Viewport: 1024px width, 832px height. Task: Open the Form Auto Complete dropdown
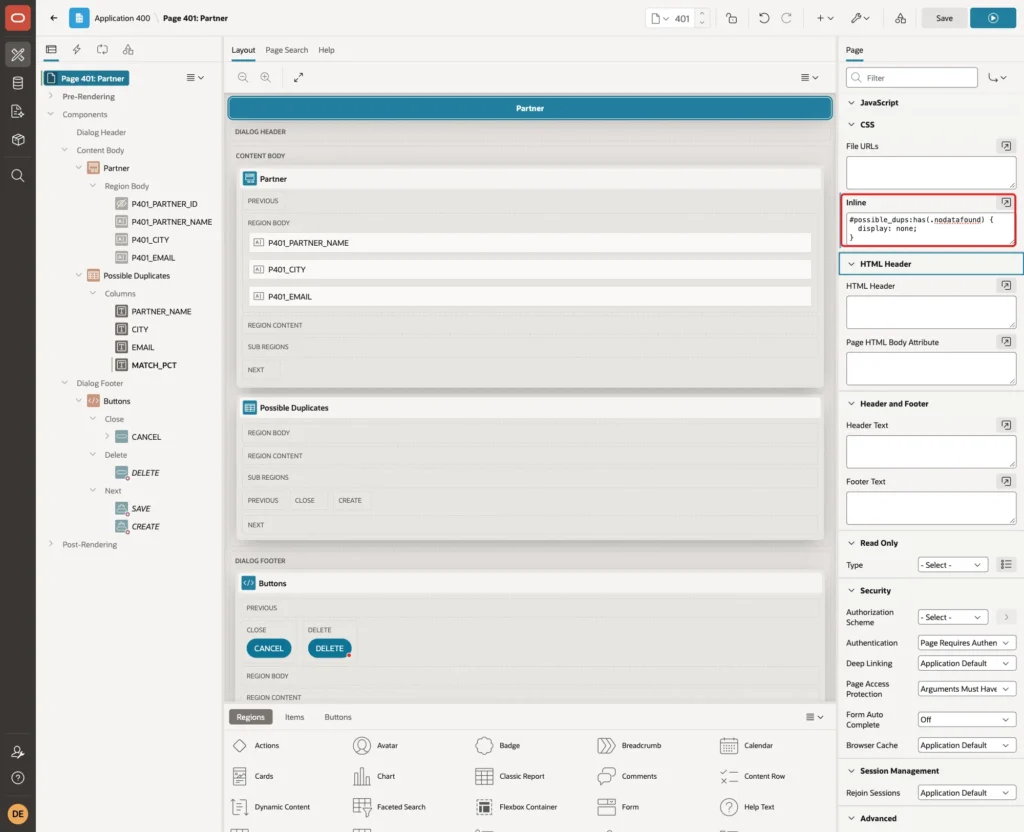(966, 720)
